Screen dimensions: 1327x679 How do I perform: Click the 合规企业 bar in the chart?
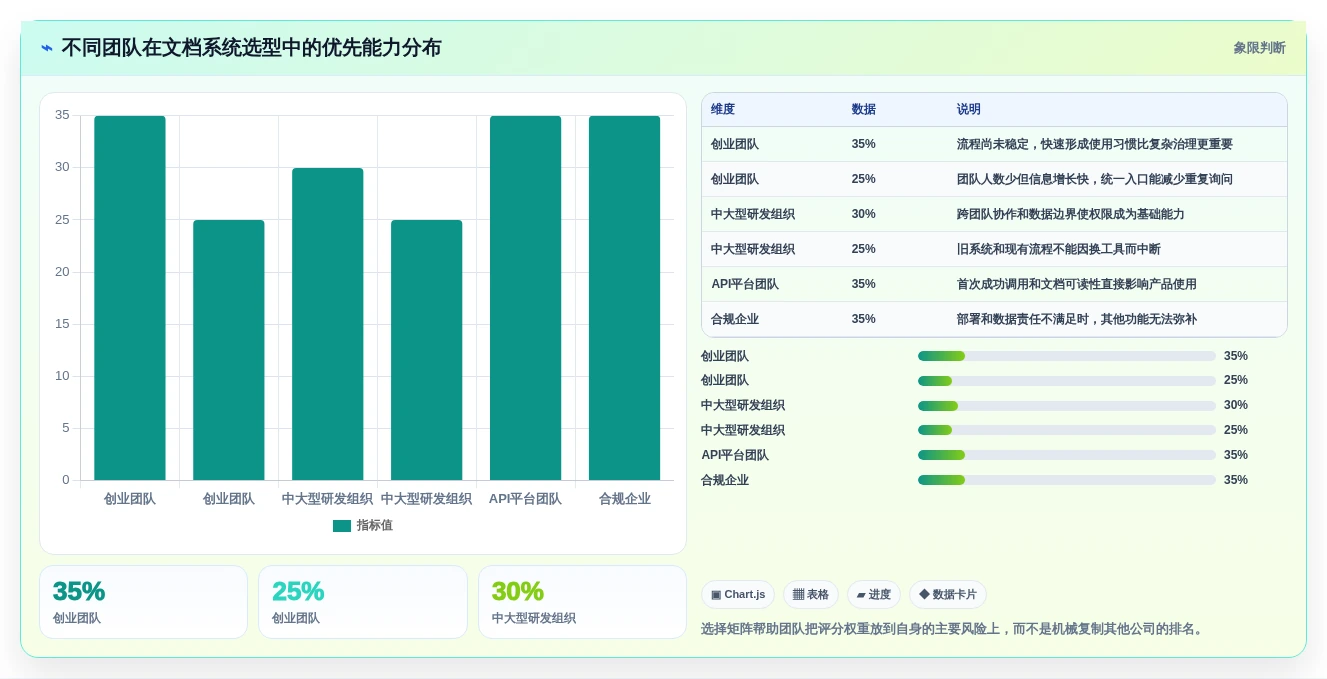(624, 298)
